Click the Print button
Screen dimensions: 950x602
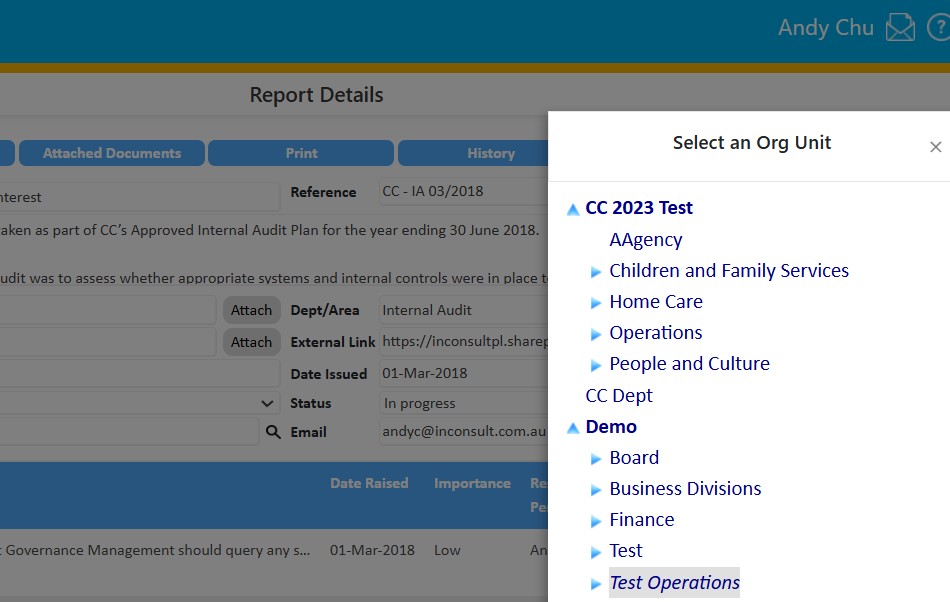pos(301,153)
